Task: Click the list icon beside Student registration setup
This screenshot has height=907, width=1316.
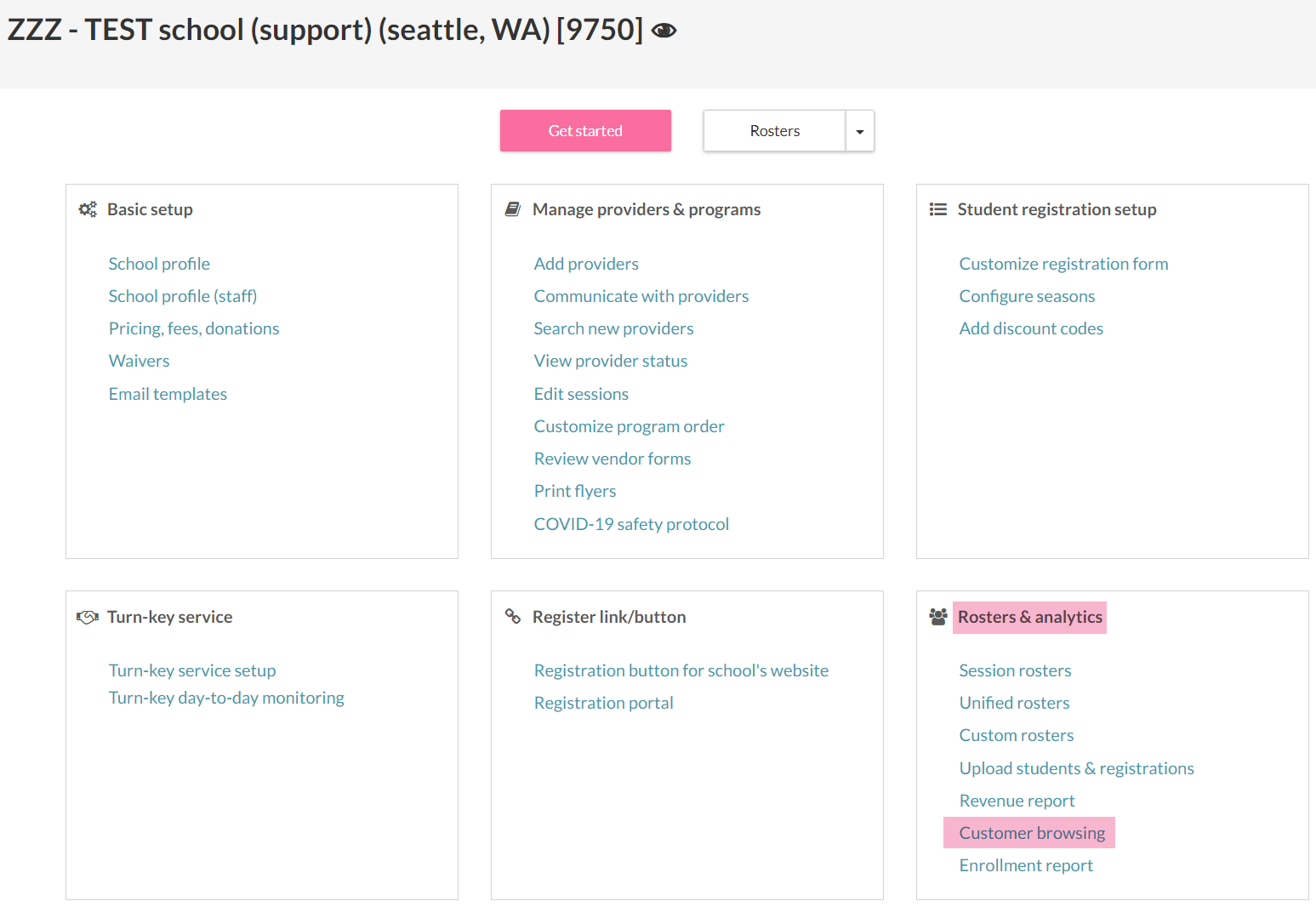Action: coord(937,209)
